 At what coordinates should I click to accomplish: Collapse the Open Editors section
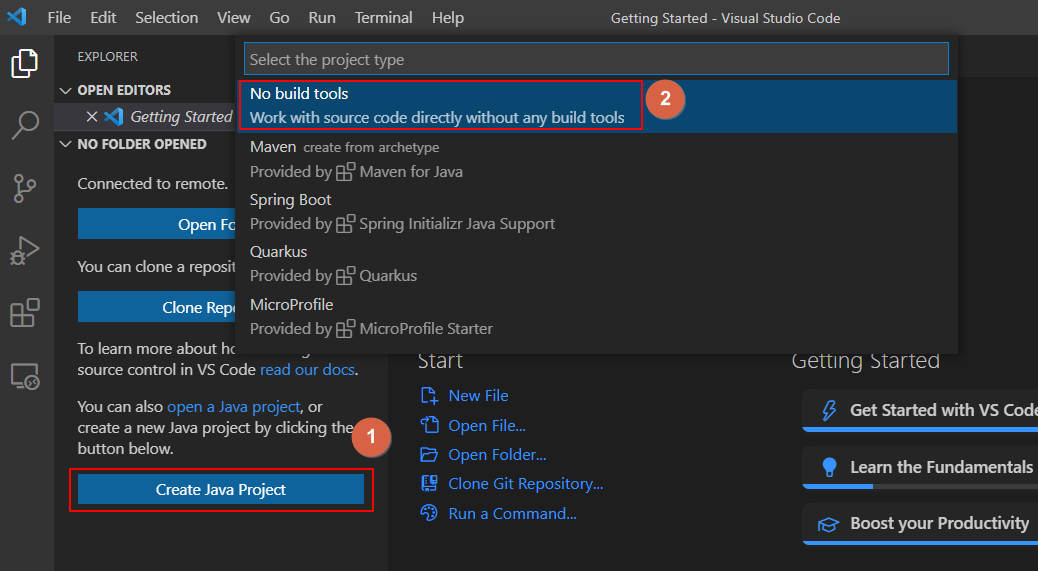65,90
